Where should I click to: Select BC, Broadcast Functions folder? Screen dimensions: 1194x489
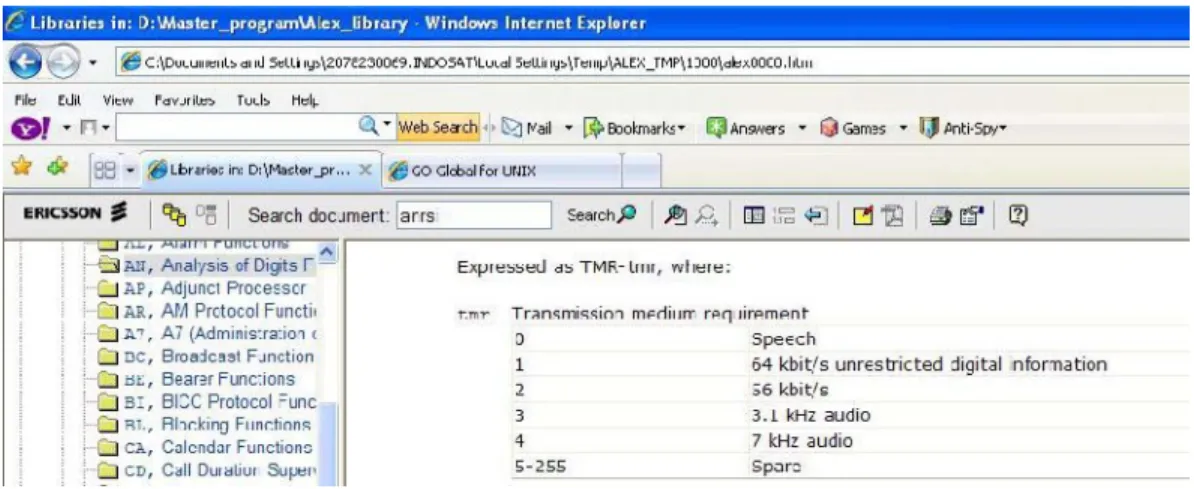coord(206,356)
